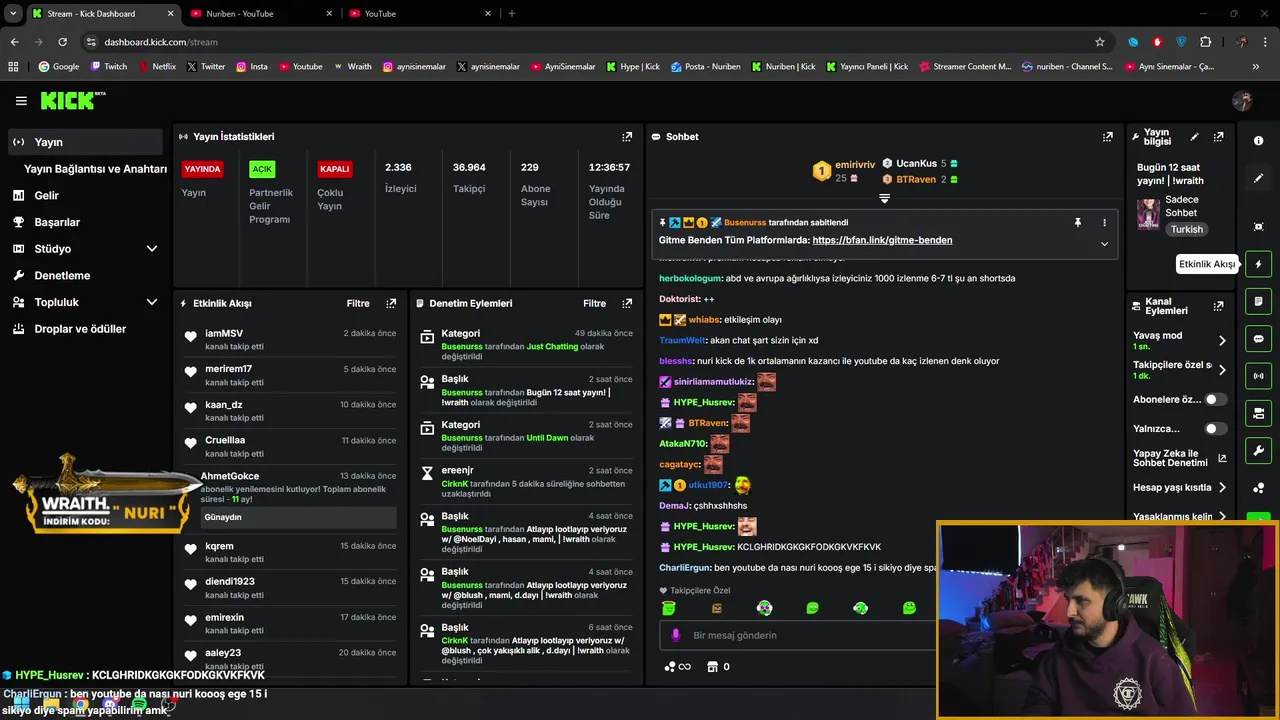Reload the dashboard page
1280x720 pixels.
(62, 42)
